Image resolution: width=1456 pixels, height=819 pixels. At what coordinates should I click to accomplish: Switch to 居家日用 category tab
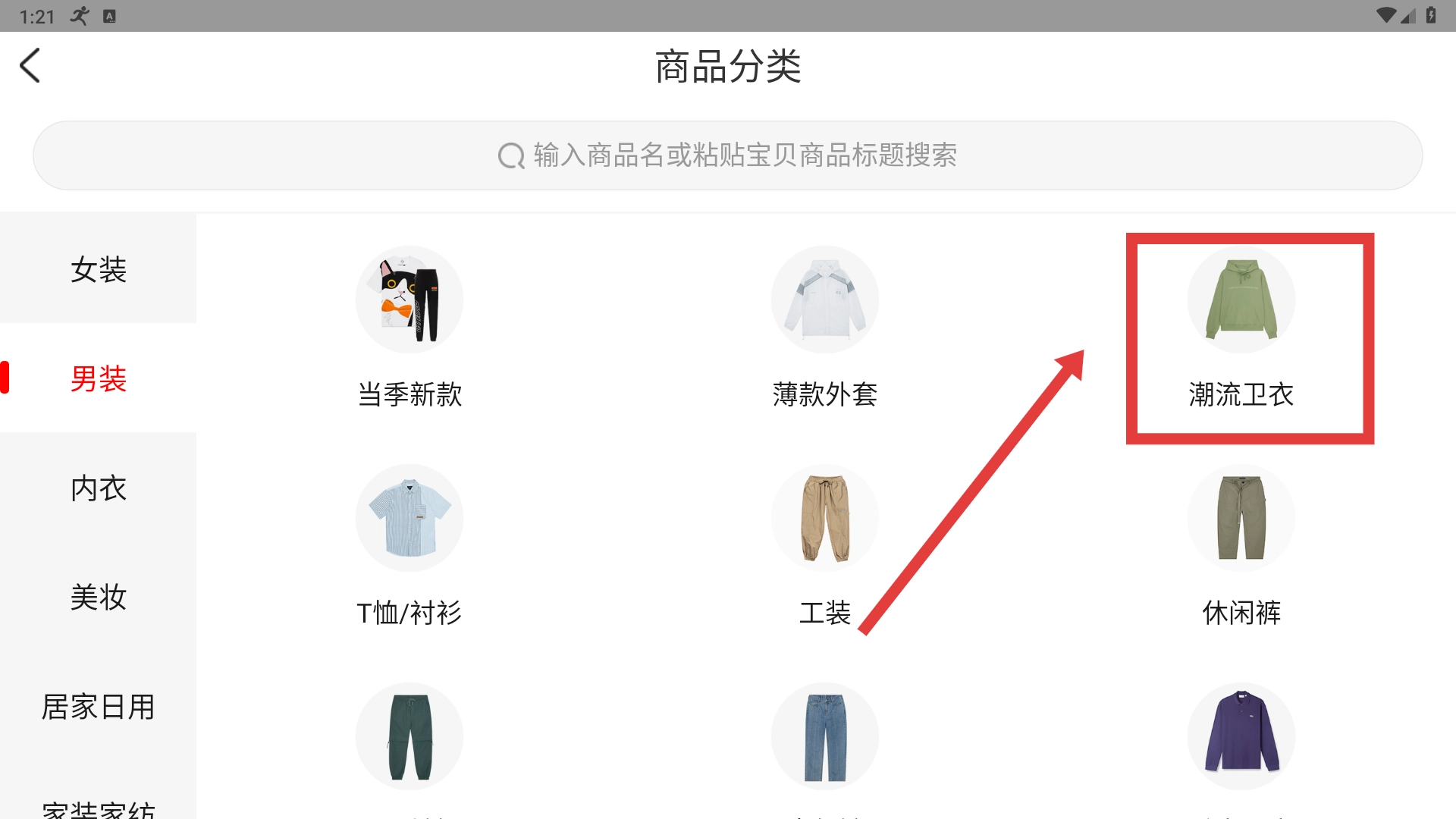pyautogui.click(x=99, y=706)
